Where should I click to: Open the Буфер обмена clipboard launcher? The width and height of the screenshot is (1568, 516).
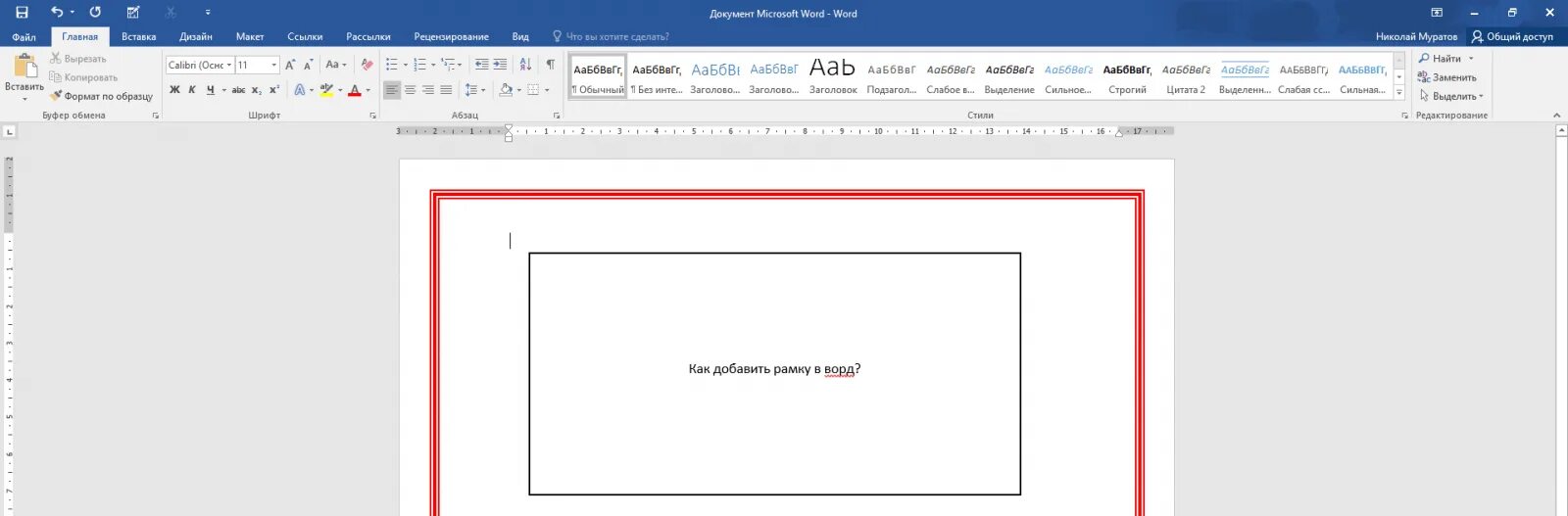[x=156, y=116]
